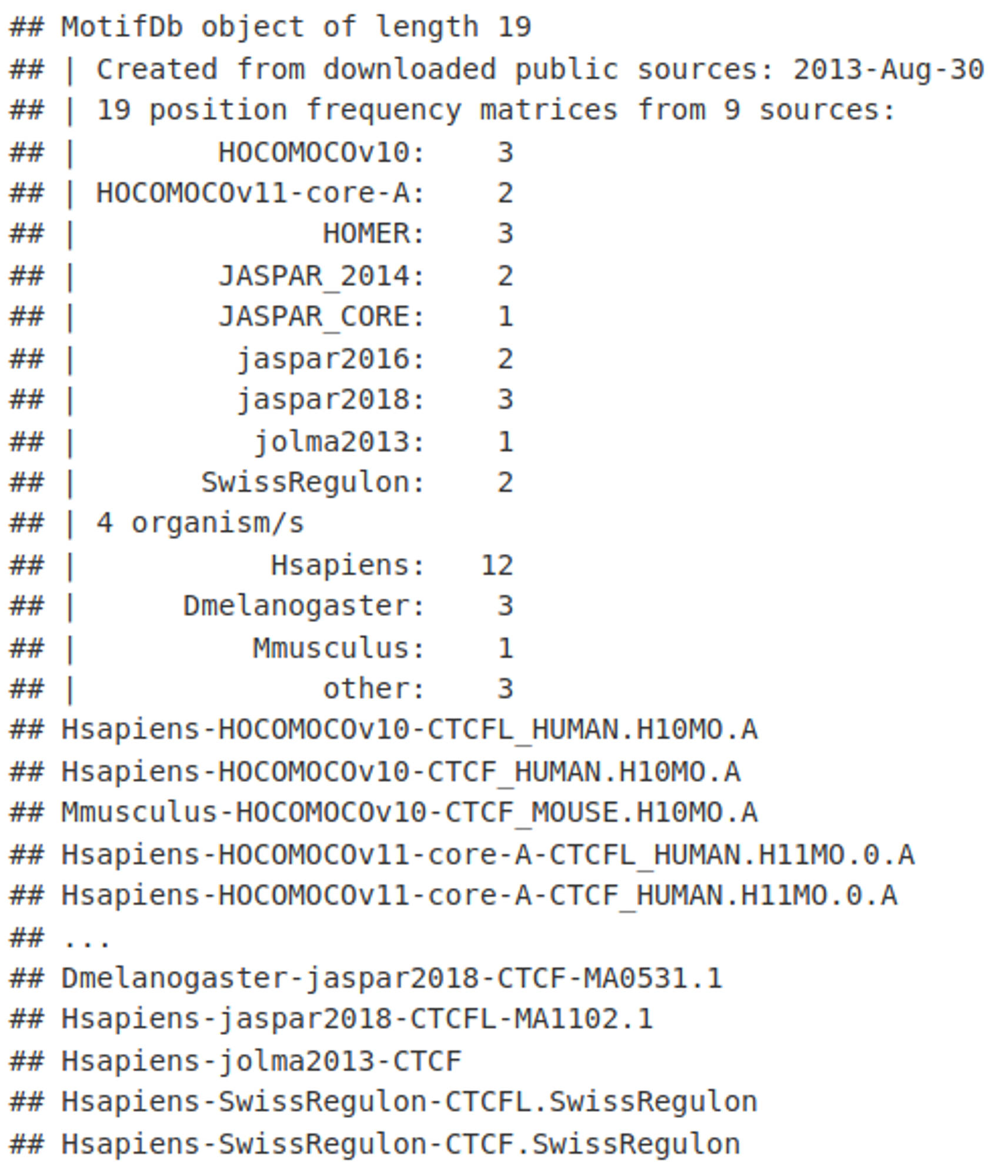1008x1176 pixels.
Task: Click the HOCOMOCOv11-core-A source row
Action: tap(261, 193)
